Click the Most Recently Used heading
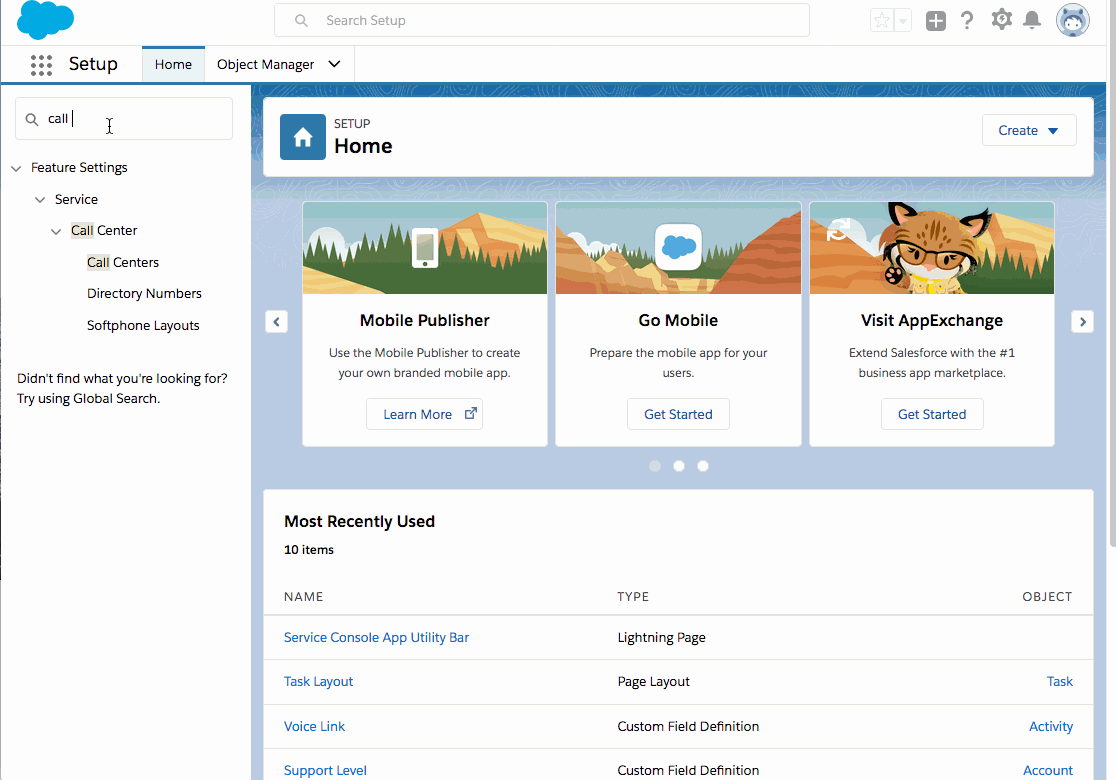The height and width of the screenshot is (780, 1116). (359, 522)
